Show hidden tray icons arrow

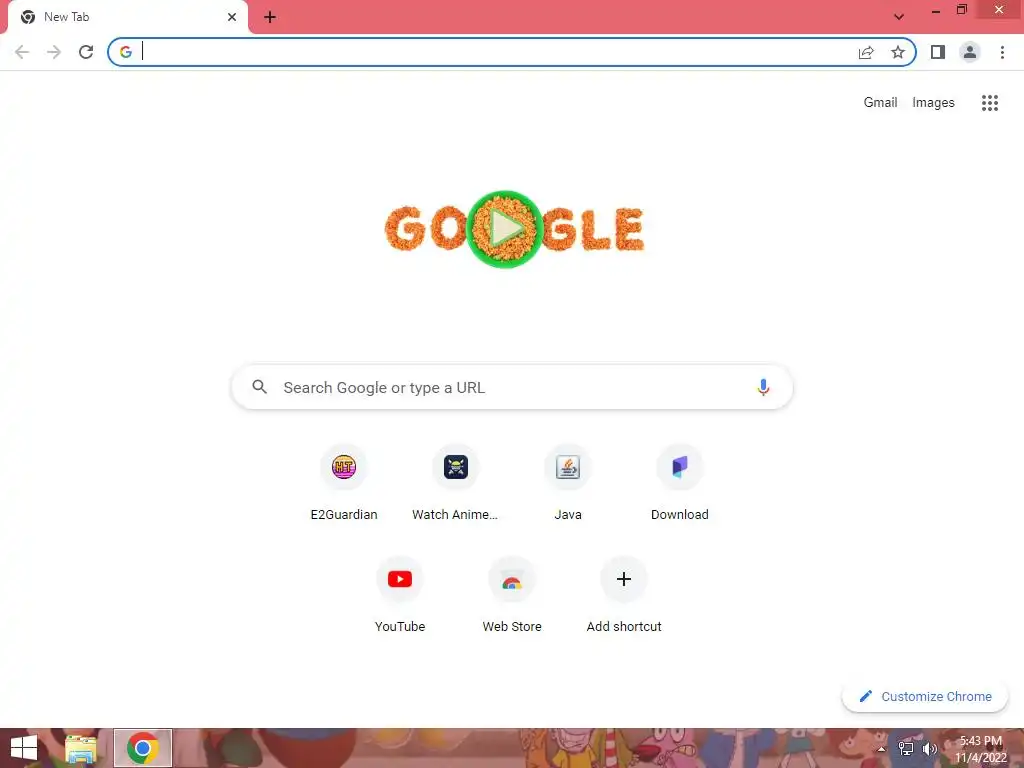[881, 749]
